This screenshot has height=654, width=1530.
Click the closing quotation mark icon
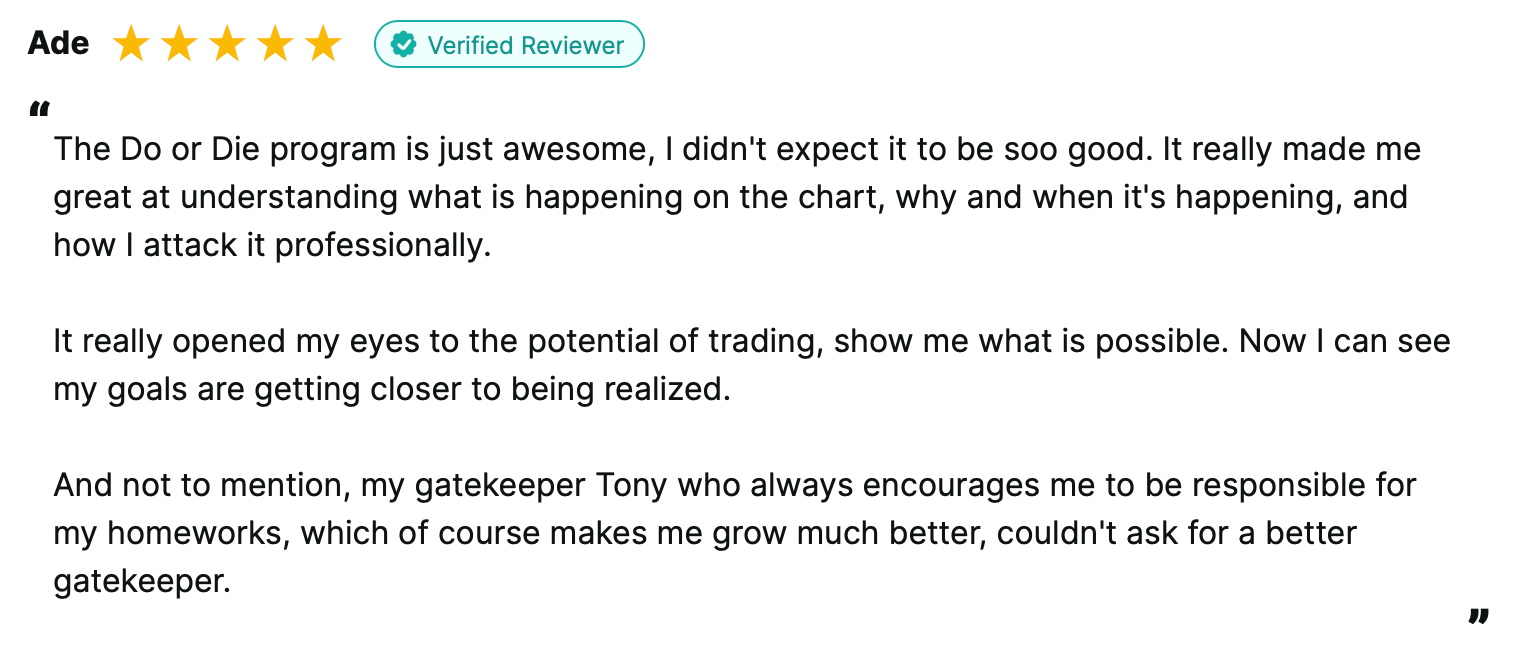[1478, 617]
